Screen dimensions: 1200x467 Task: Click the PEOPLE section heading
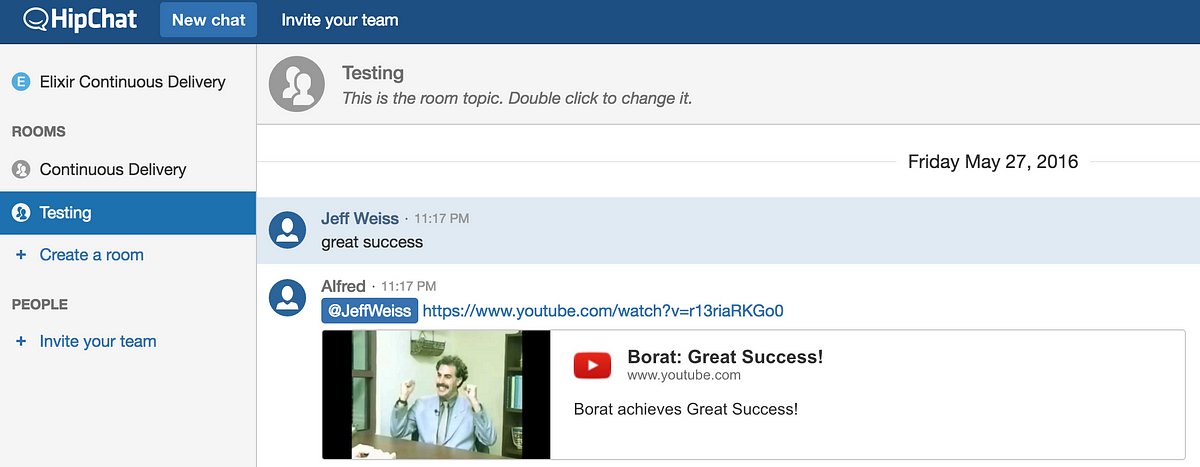click(40, 304)
